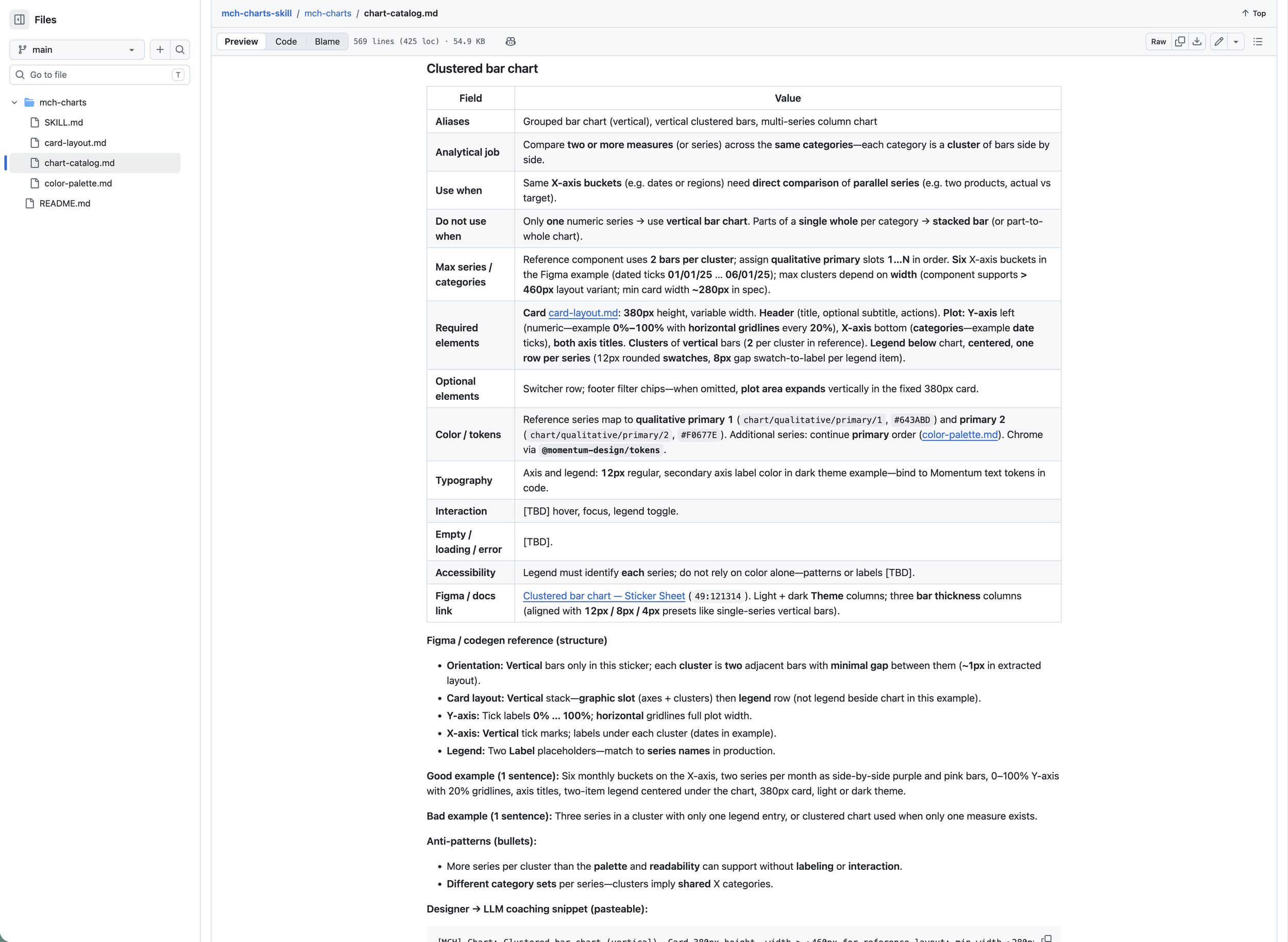The width and height of the screenshot is (1288, 942).
Task: Click the Interaction field cell
Action: click(470, 512)
